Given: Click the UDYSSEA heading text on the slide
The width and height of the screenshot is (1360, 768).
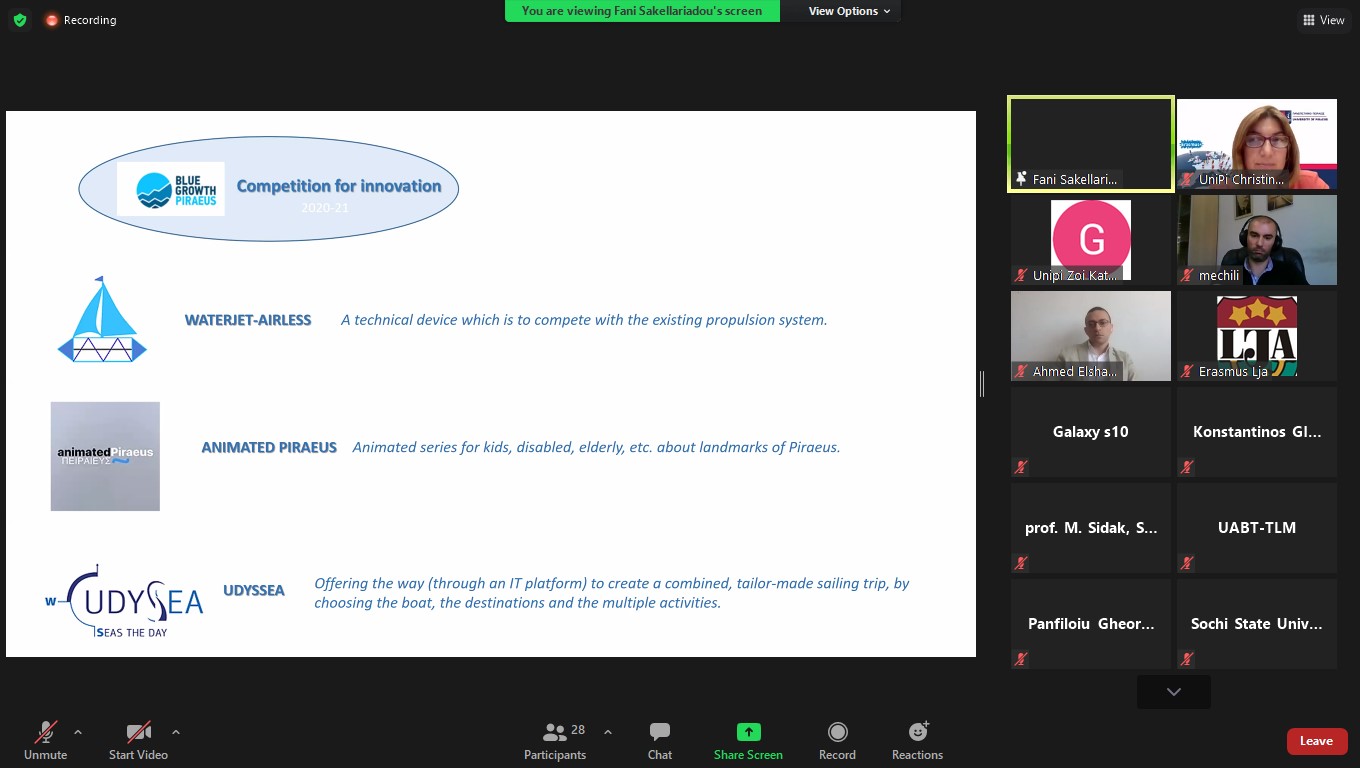Looking at the screenshot, I should point(254,591).
